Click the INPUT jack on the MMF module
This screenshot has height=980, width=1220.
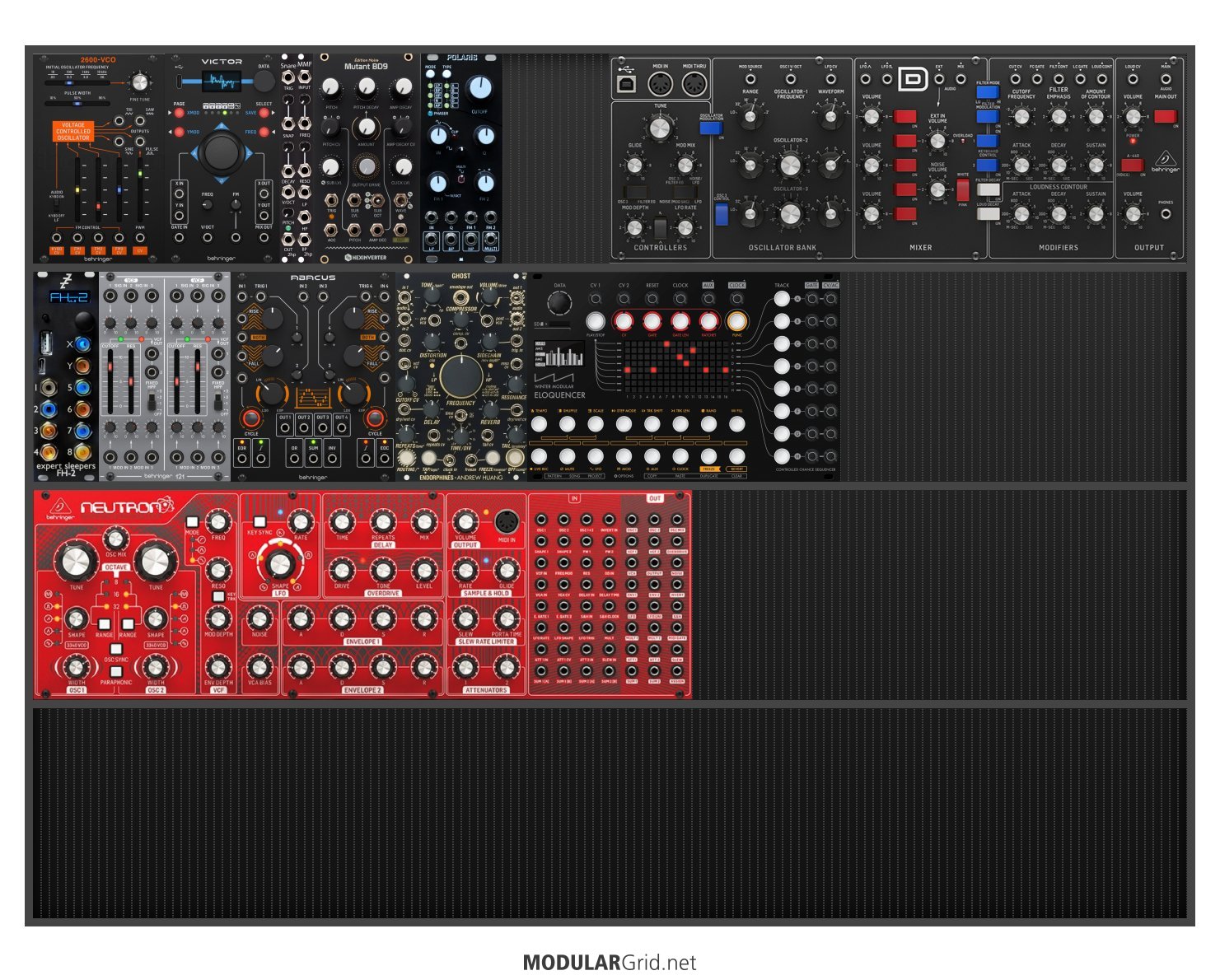pos(305,77)
